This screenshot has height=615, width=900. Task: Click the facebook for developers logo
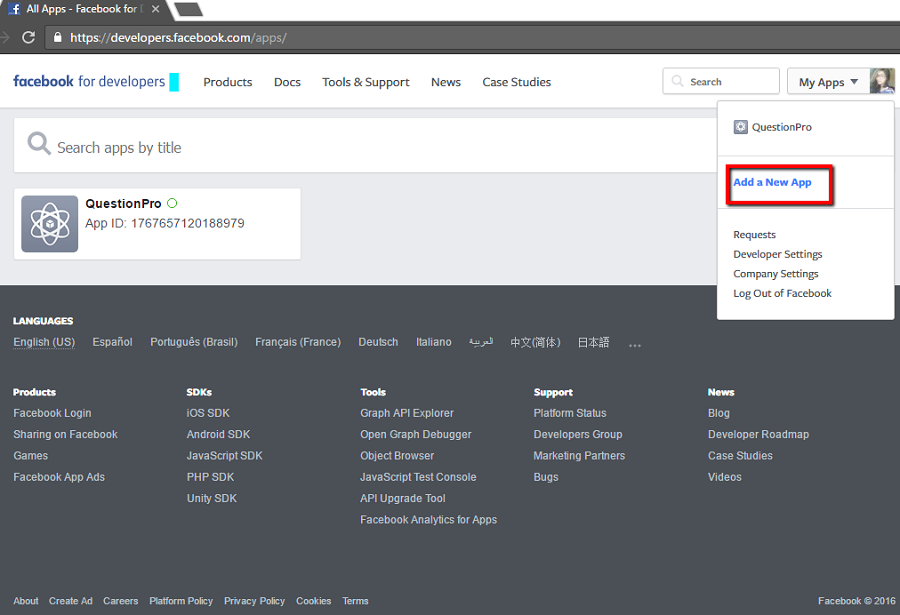point(89,82)
